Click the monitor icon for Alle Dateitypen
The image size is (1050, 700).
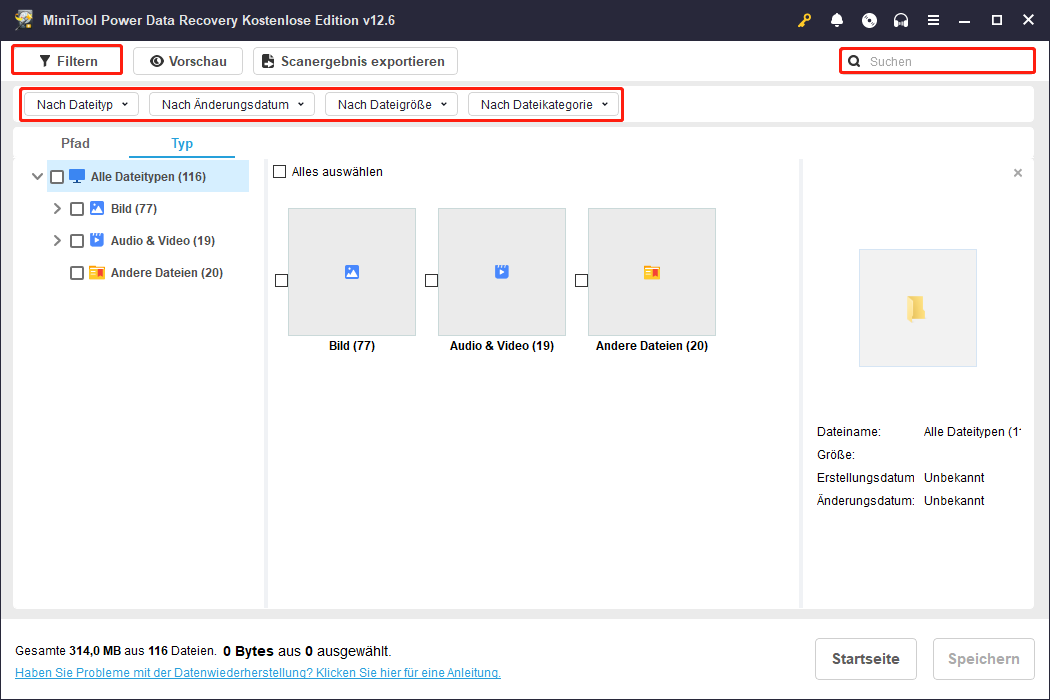coord(77,176)
